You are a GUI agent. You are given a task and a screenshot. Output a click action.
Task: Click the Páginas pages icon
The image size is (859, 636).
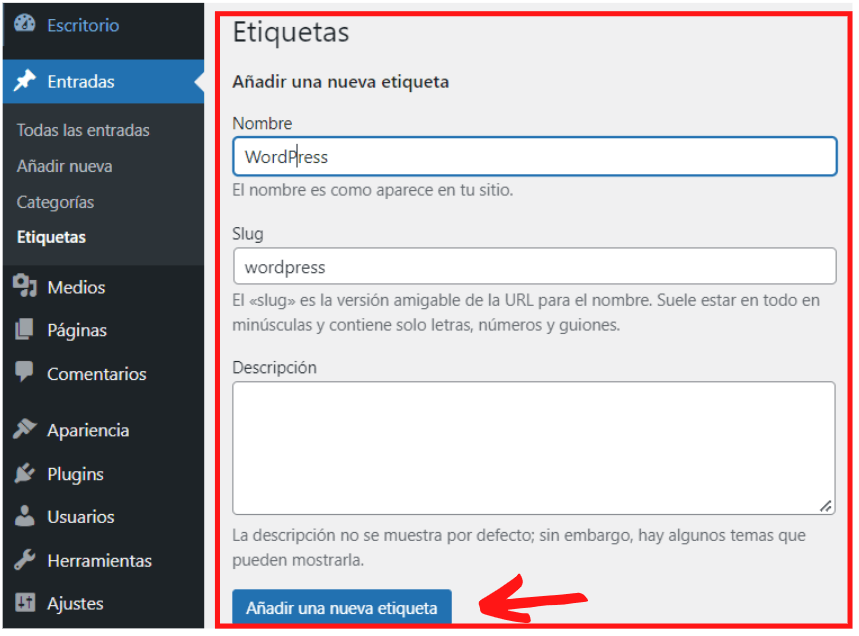pos(24,329)
